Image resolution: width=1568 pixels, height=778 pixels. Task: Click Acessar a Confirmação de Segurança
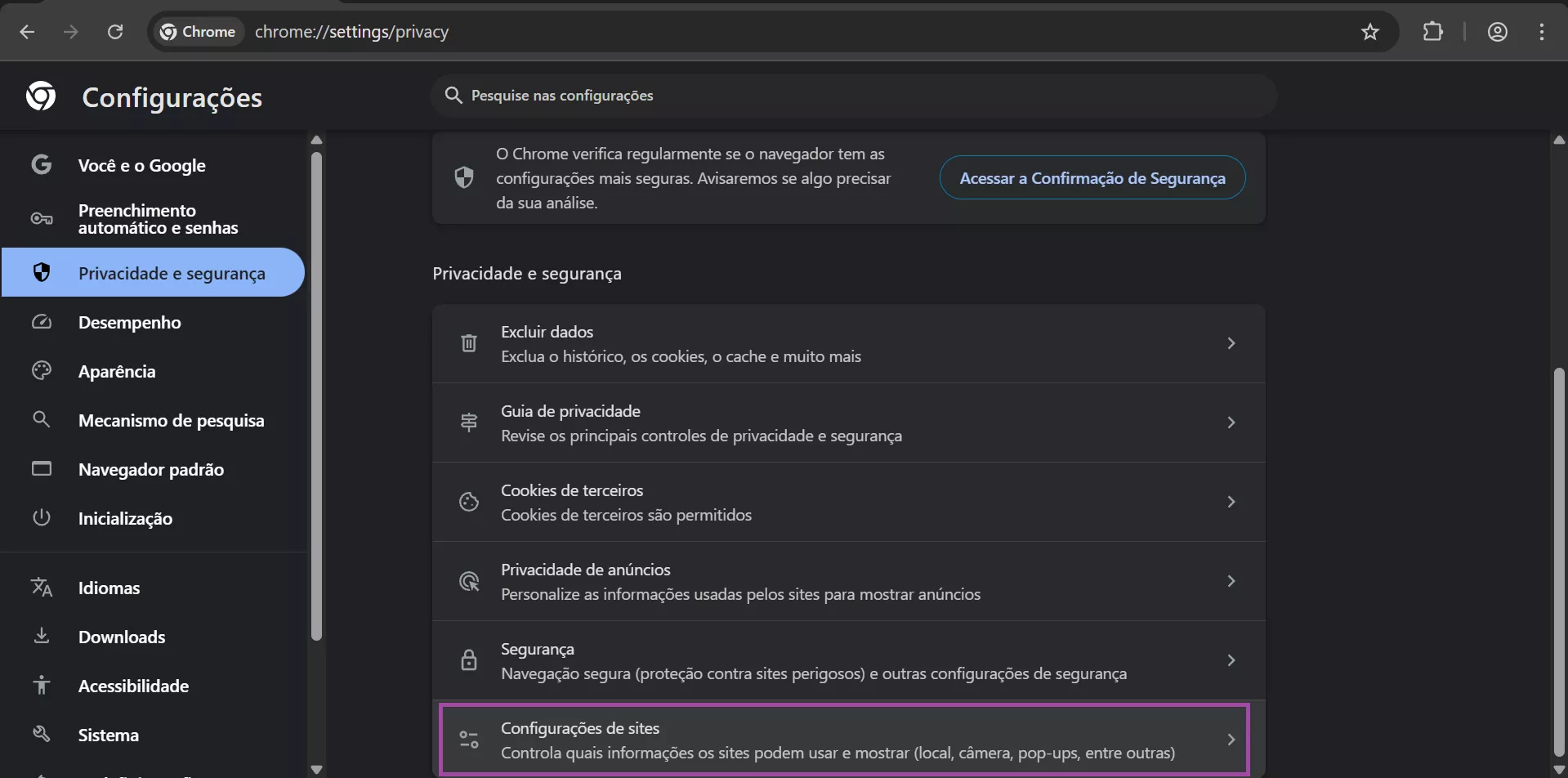coord(1092,177)
